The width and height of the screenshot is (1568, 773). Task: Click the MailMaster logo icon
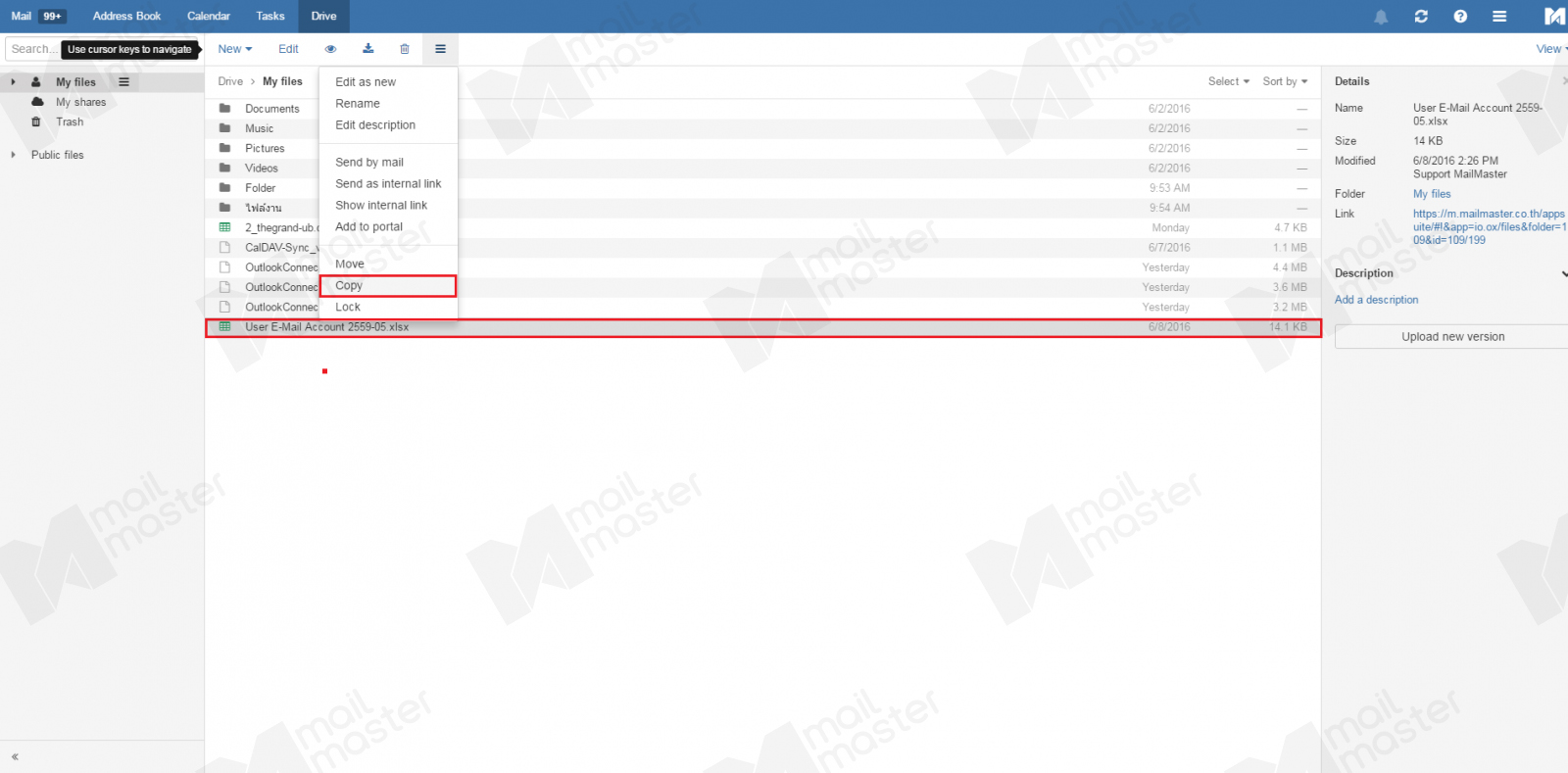click(1555, 17)
